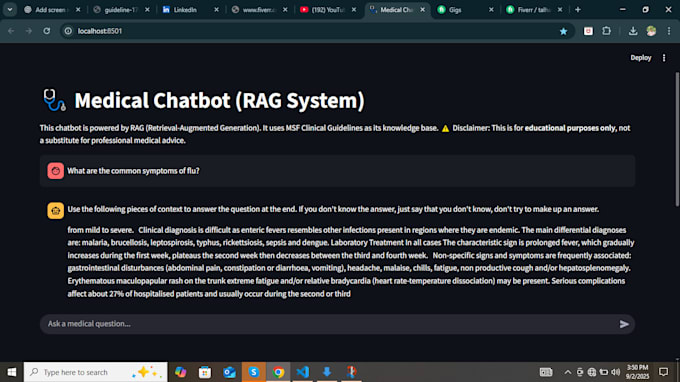The height and width of the screenshot is (382, 680).
Task: Switch to the guideline tab
Action: [121, 10]
